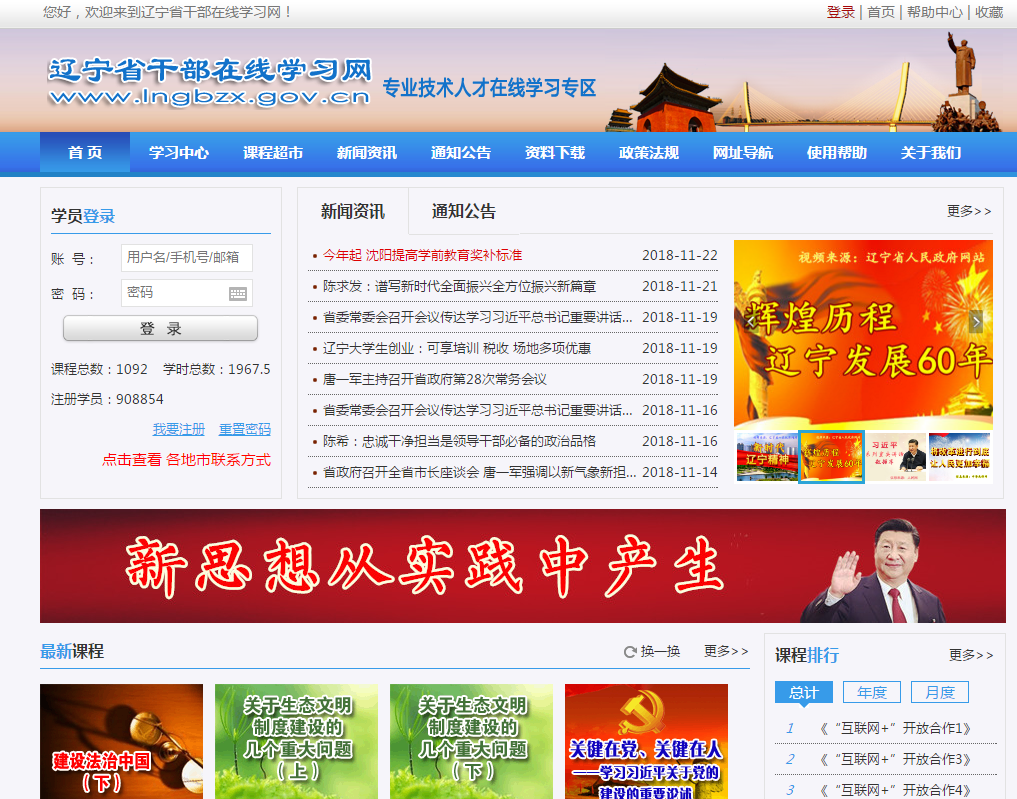Open the 建设法治中国(下) course thumbnail
This screenshot has height=799, width=1017.
121,741
